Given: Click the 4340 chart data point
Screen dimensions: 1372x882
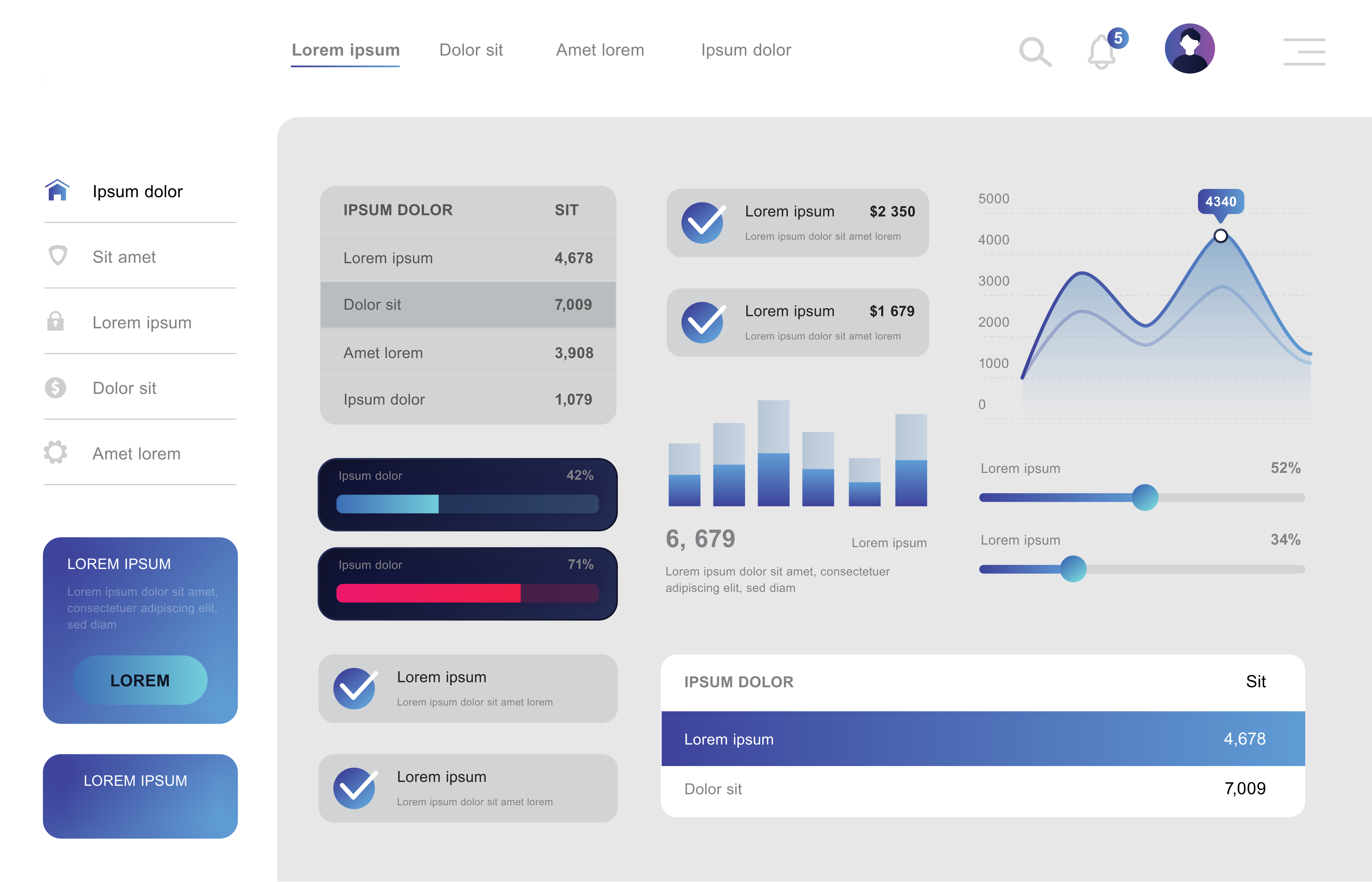Looking at the screenshot, I should pos(1220,236).
